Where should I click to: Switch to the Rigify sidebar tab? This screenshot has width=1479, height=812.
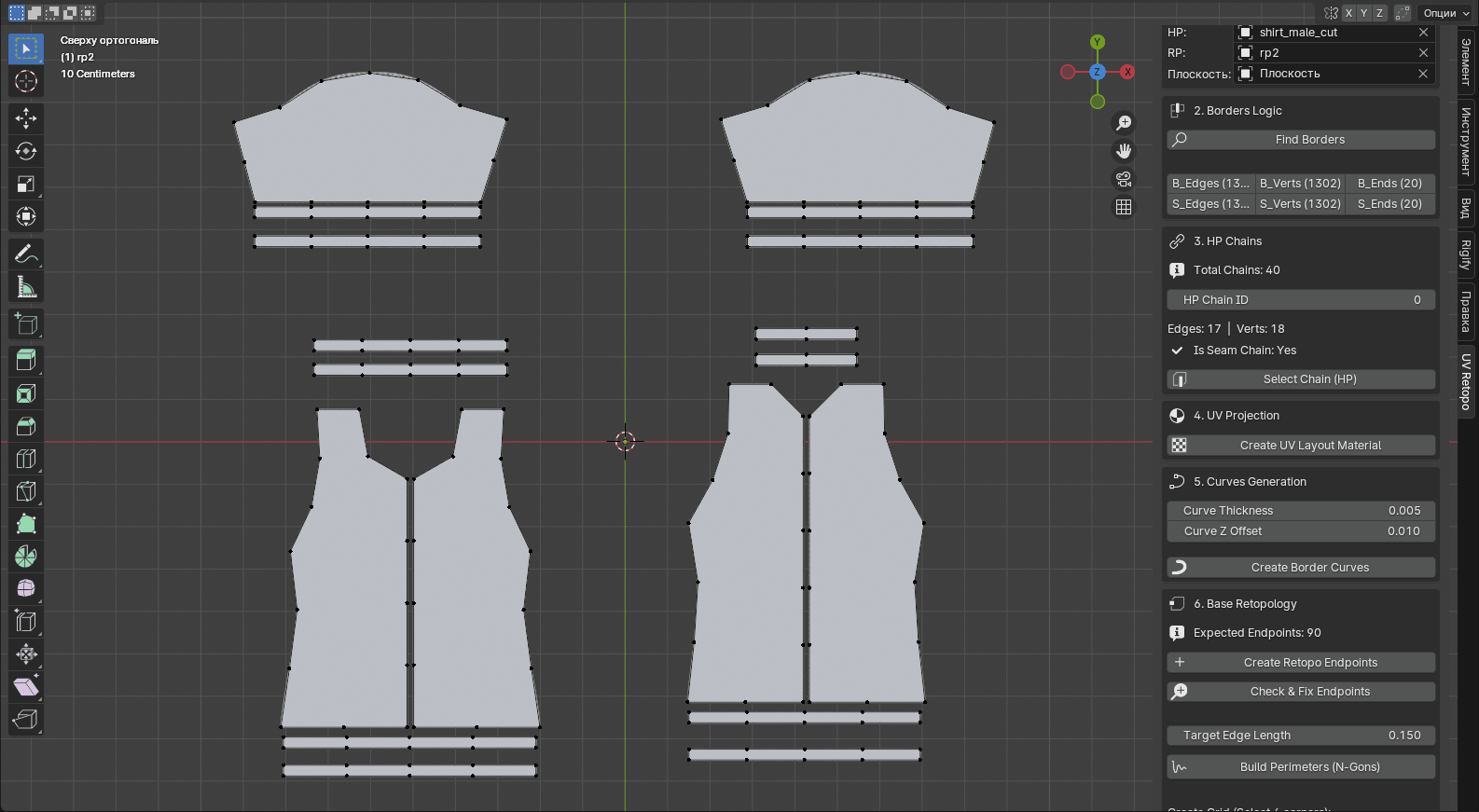[1466, 255]
